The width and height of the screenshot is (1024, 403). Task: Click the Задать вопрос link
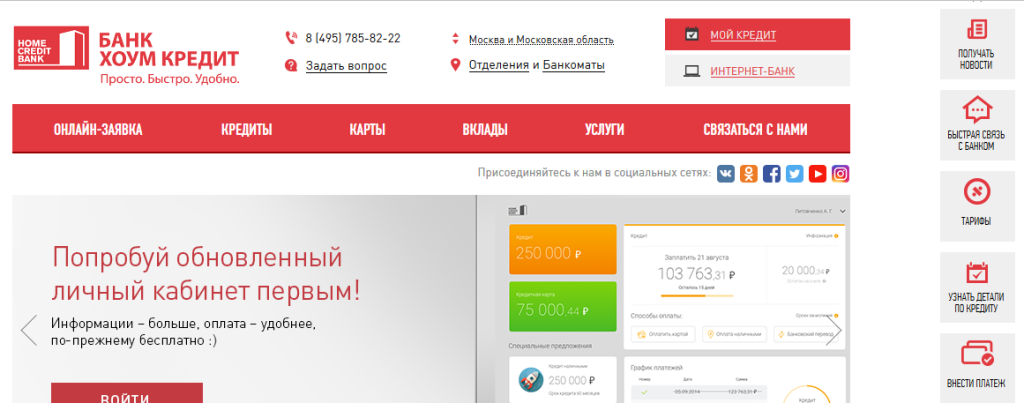346,66
